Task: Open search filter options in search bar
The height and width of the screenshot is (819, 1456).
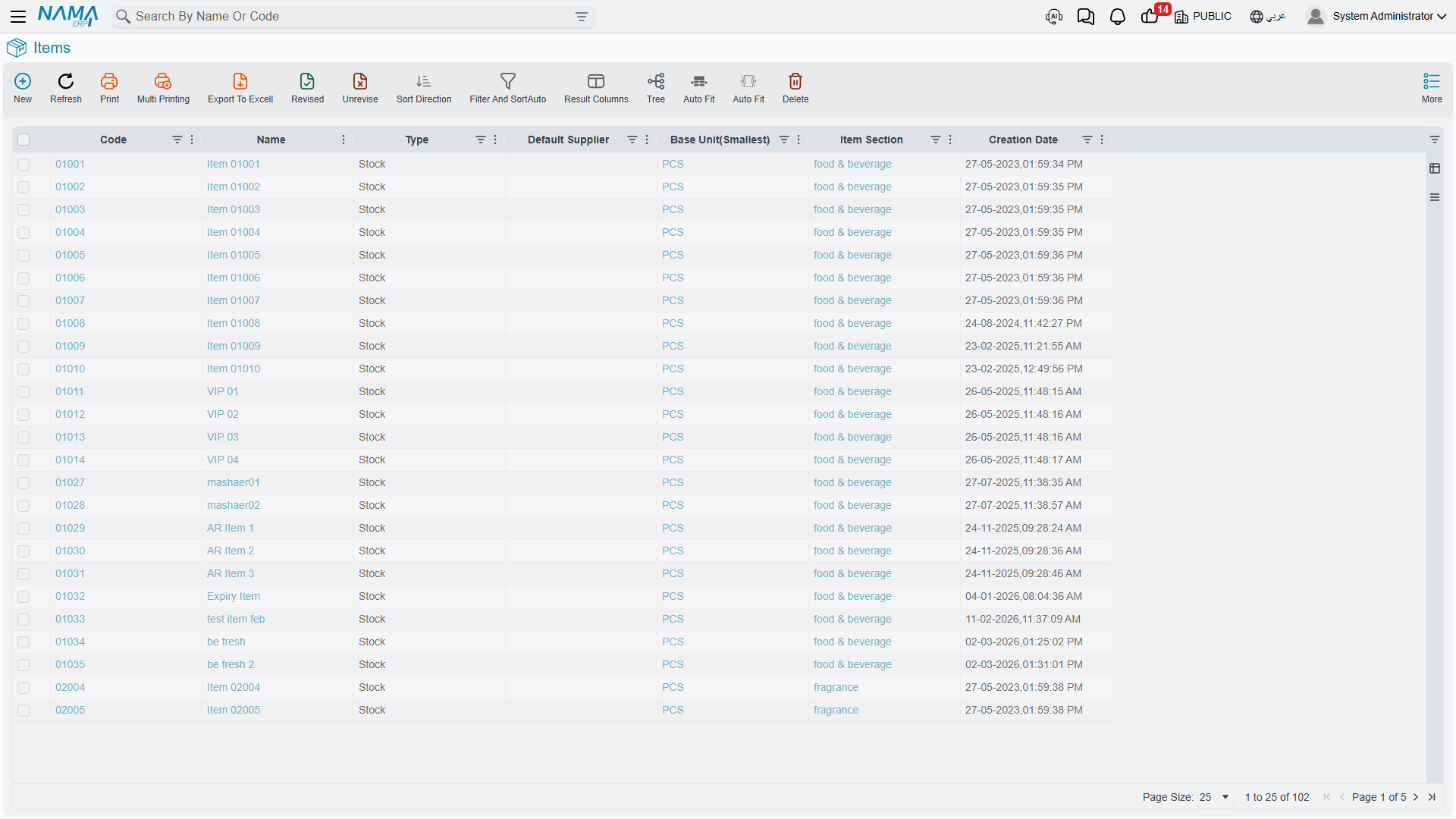Action: pos(582,17)
